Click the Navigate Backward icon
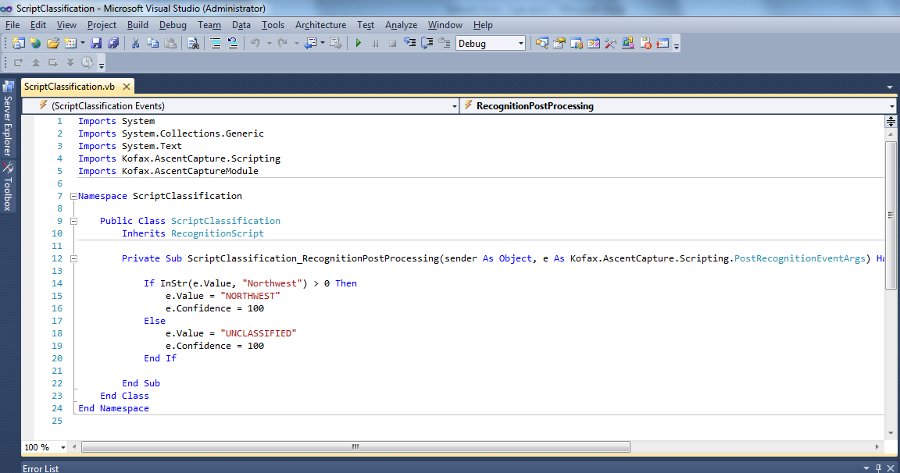 click(x=311, y=44)
